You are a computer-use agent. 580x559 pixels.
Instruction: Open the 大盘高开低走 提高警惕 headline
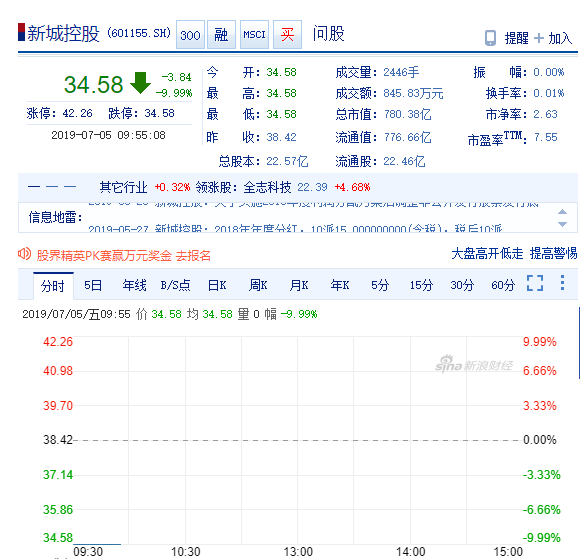pos(514,253)
